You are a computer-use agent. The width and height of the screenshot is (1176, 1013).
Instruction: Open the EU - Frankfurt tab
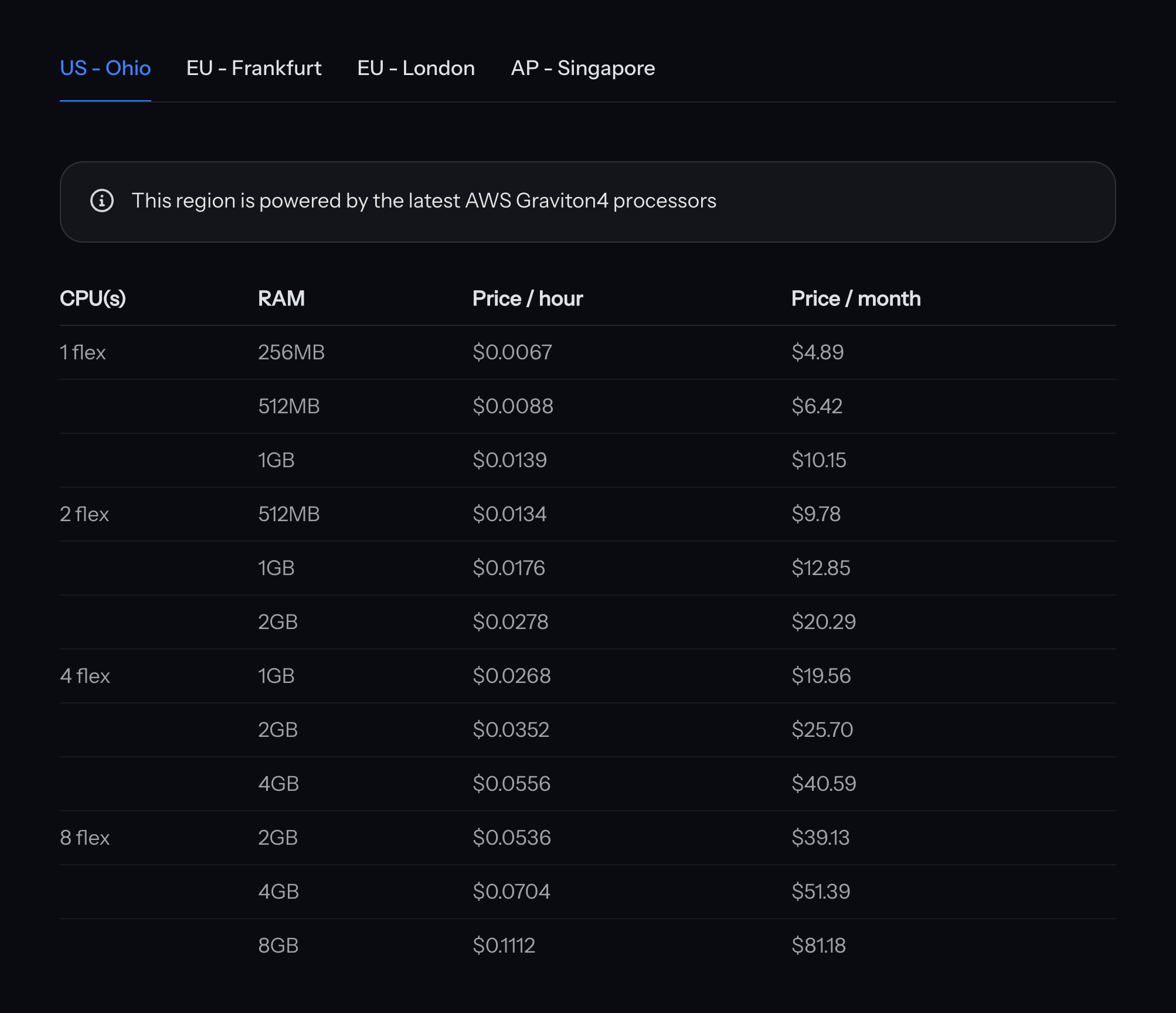click(254, 68)
